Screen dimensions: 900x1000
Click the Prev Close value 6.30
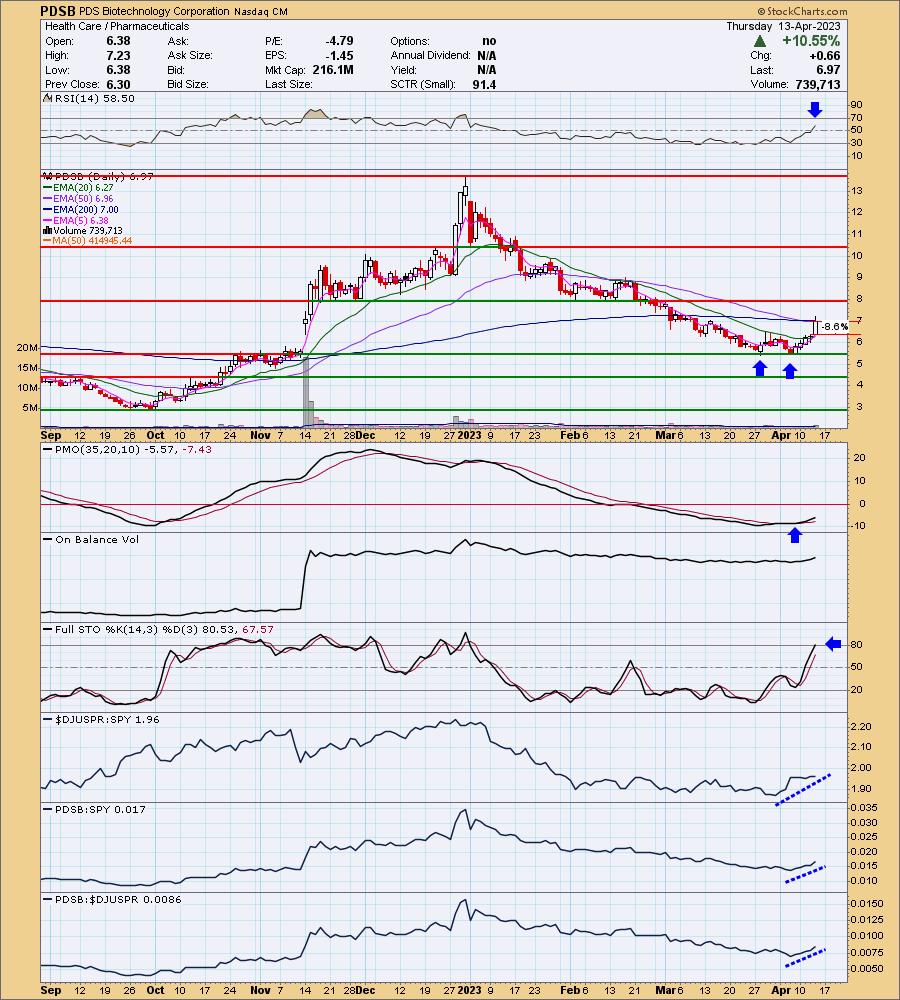(118, 84)
